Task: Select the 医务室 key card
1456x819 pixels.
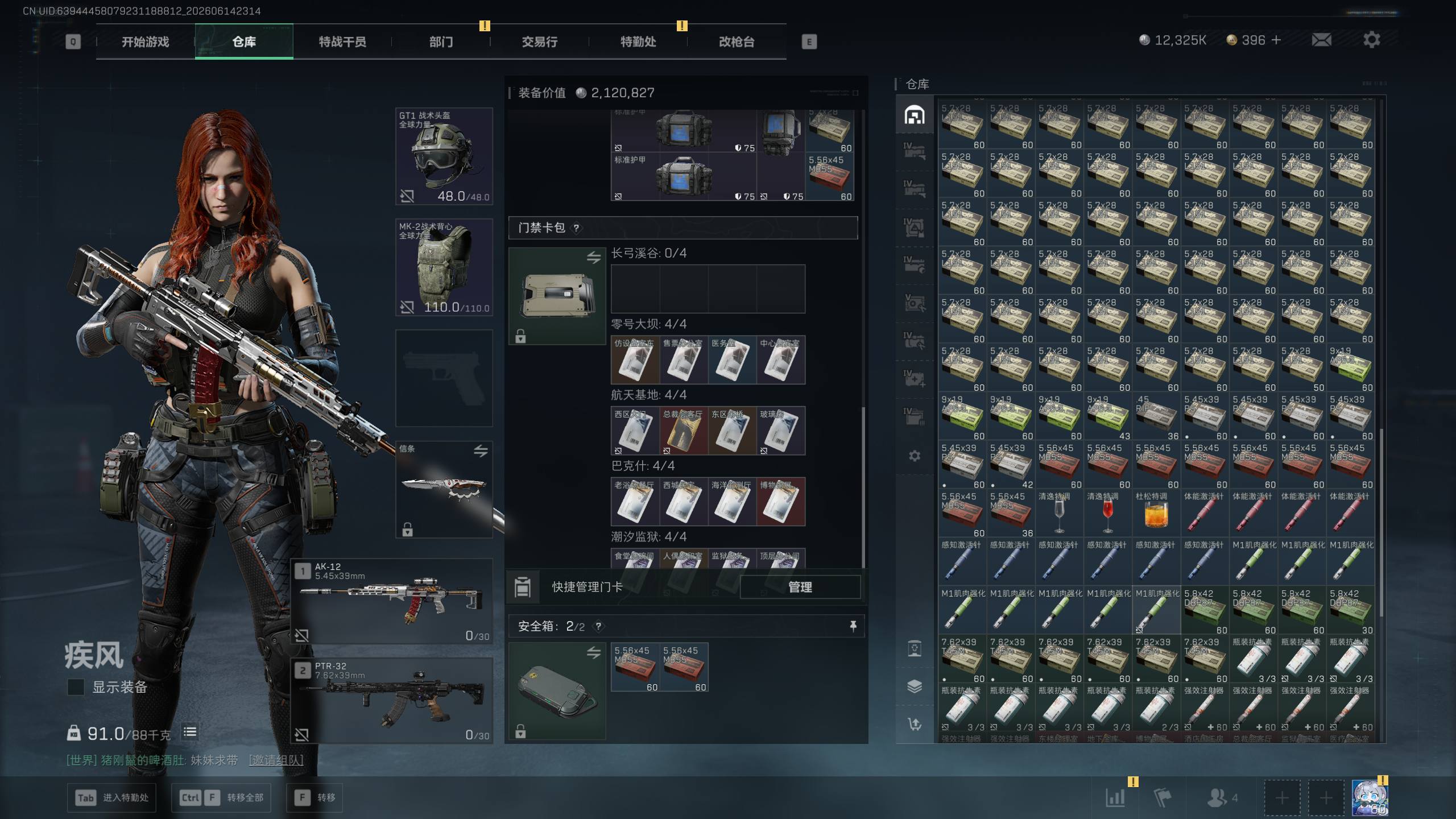Action: (732, 359)
